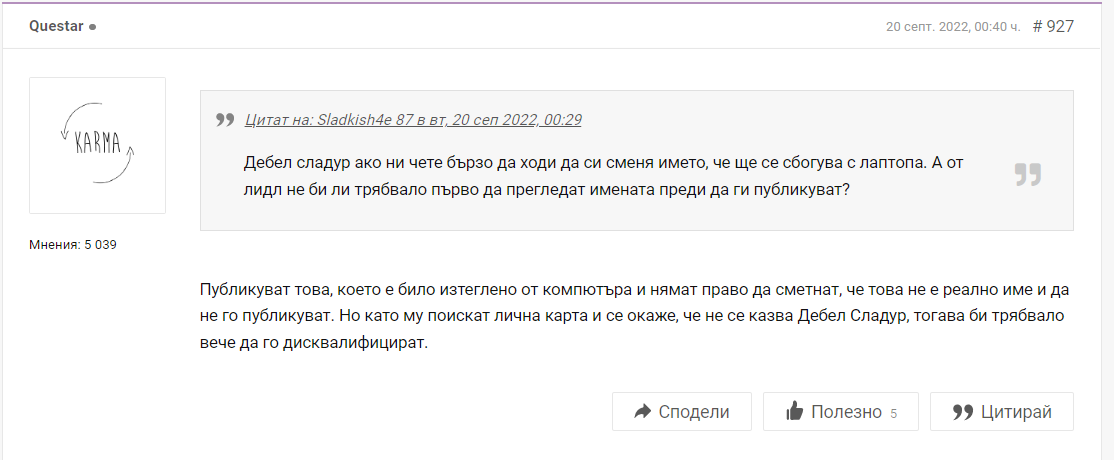This screenshot has width=1114, height=460.
Task: Click the share arrow icon beside Сподели
Action: click(642, 412)
